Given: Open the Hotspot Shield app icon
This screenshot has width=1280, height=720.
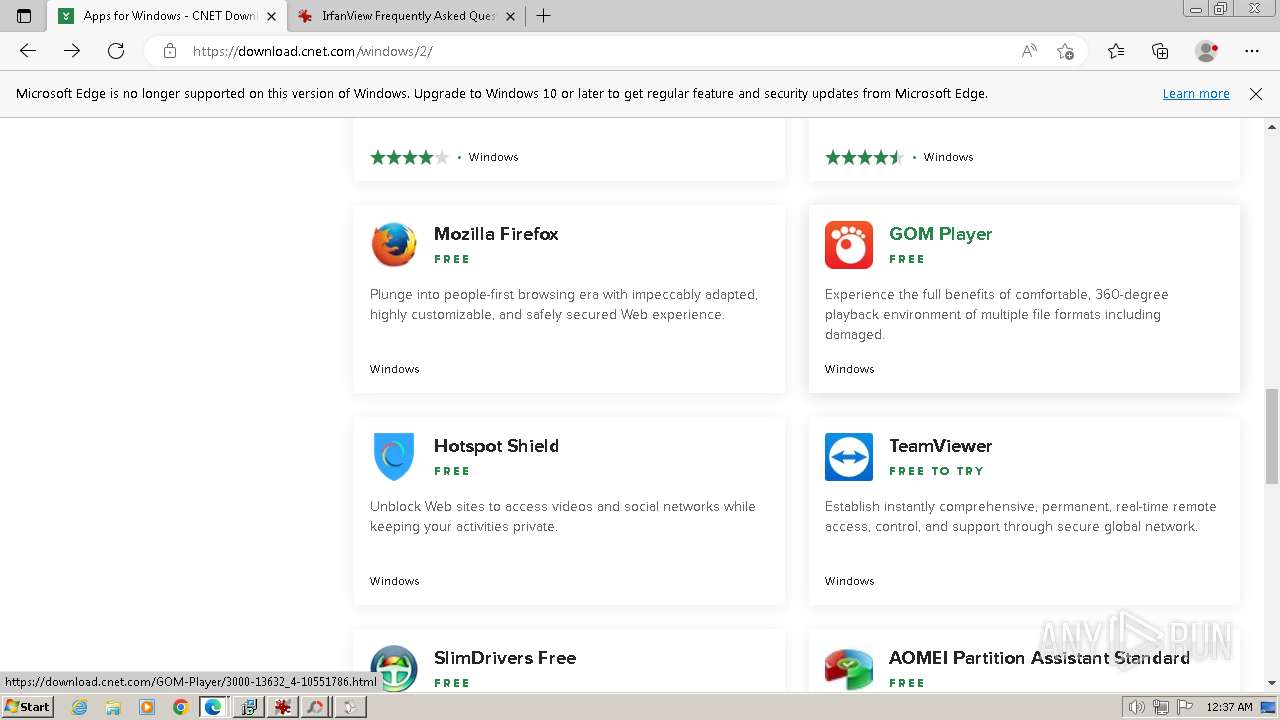Looking at the screenshot, I should [x=394, y=457].
